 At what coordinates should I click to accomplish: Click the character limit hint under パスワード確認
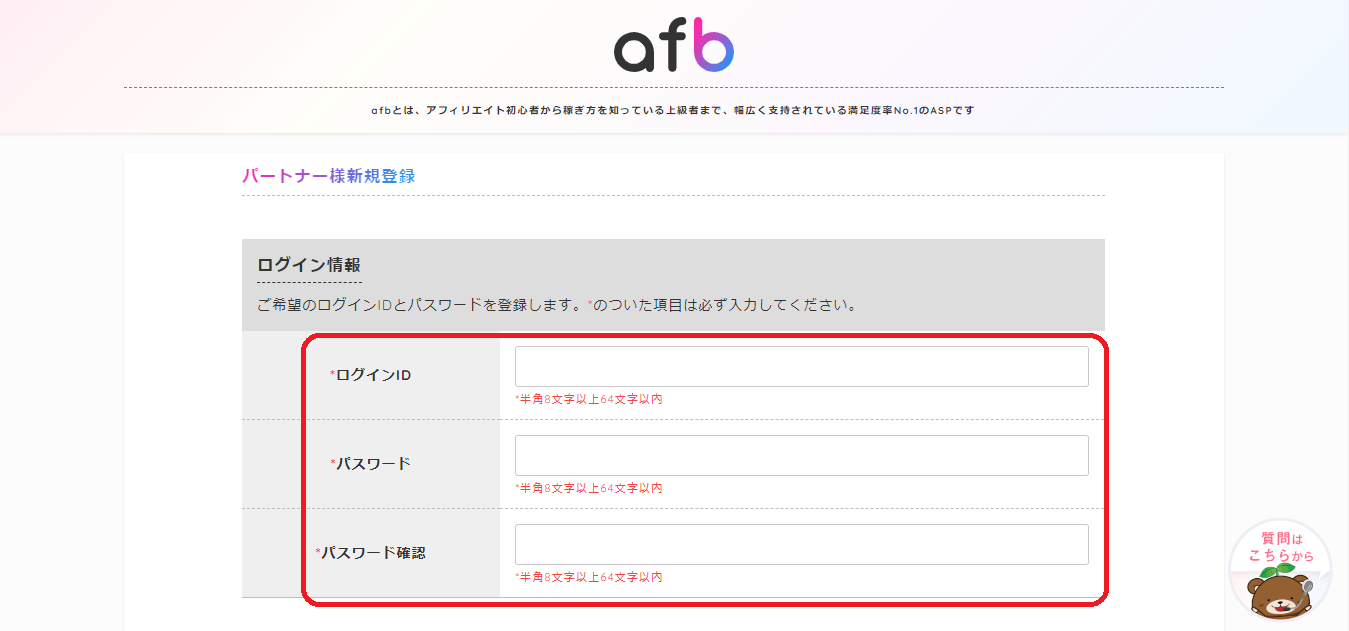589,577
